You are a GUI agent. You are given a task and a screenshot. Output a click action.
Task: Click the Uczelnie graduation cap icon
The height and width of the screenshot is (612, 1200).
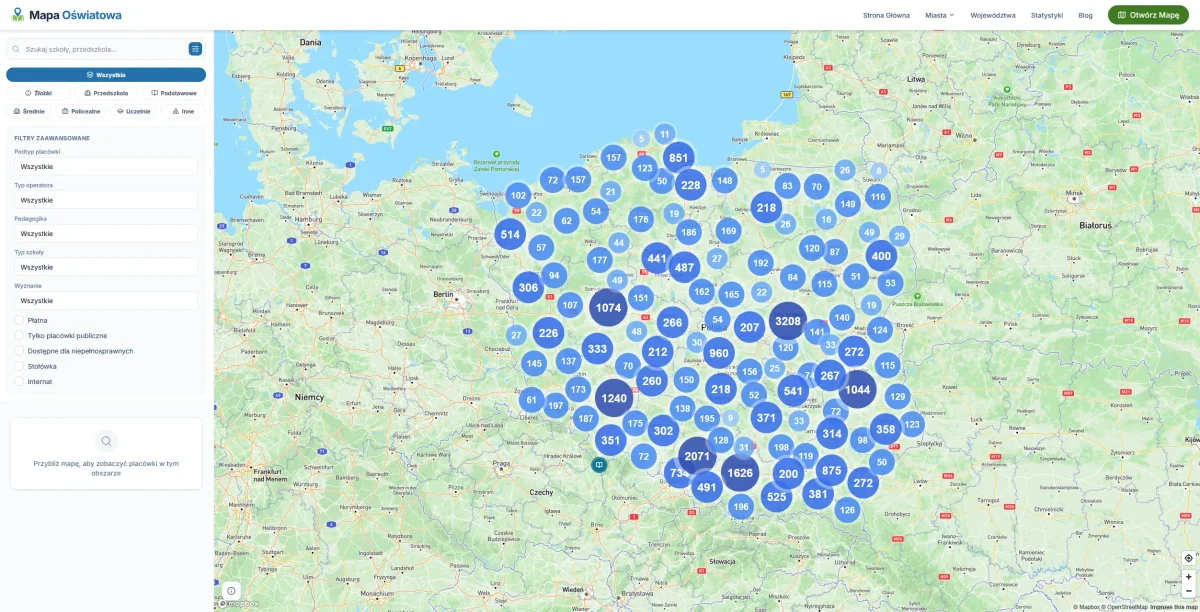(120, 111)
